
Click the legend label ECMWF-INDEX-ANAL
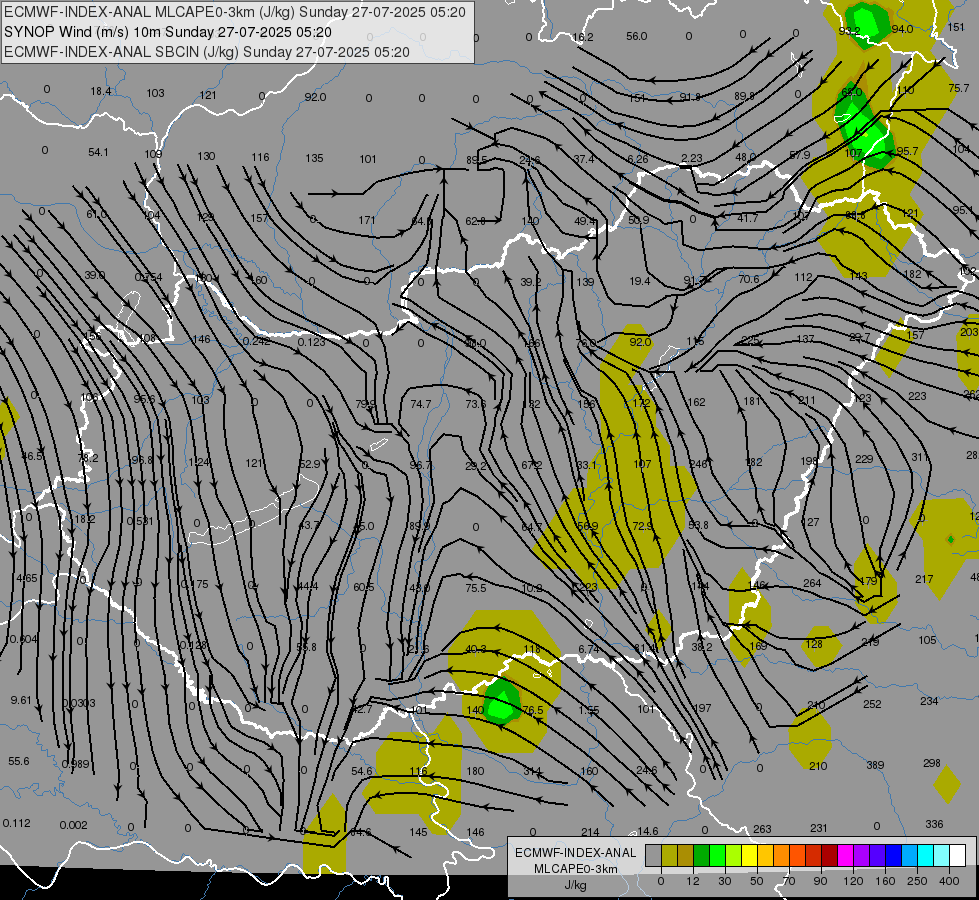pyautogui.click(x=576, y=853)
